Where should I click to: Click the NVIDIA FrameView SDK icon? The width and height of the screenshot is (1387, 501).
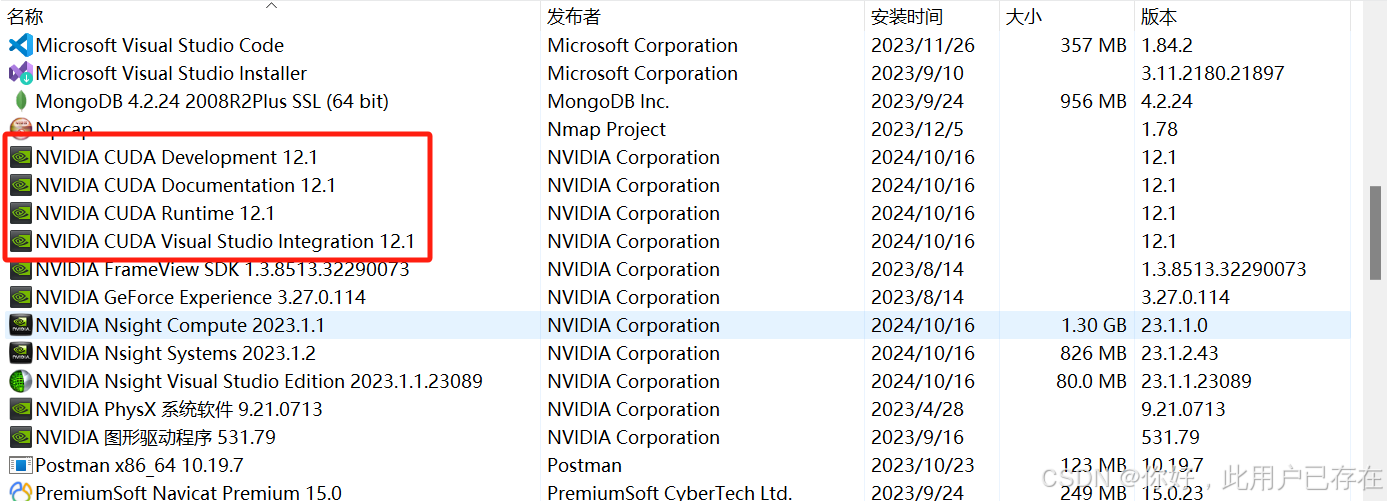[20, 269]
